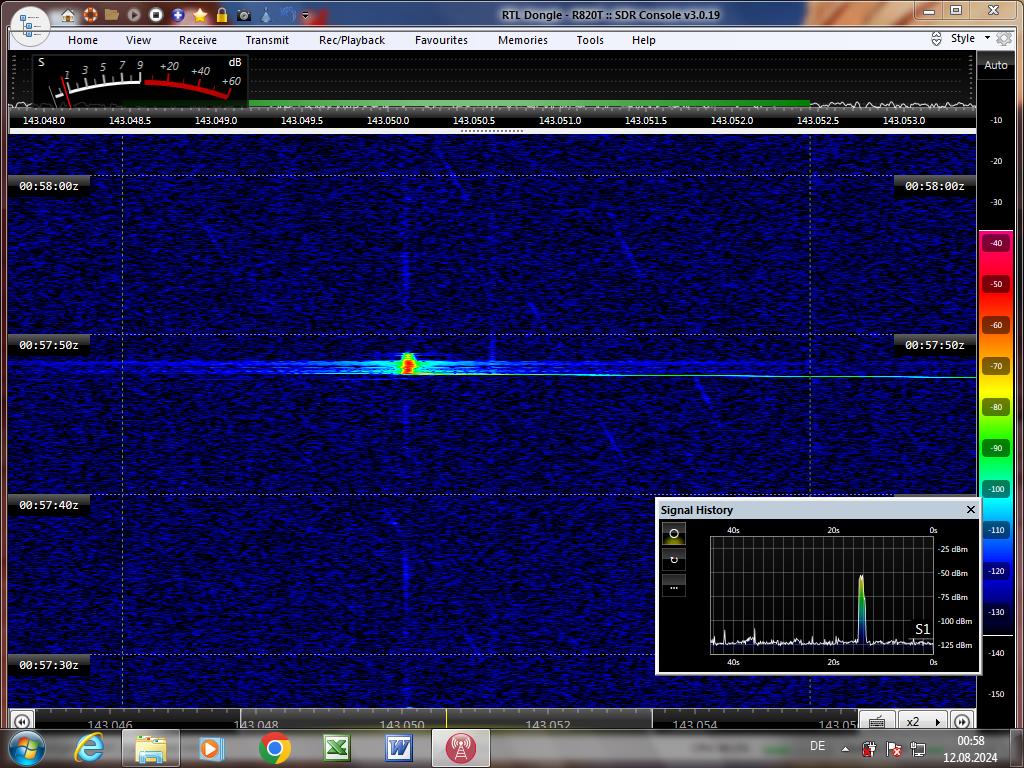The height and width of the screenshot is (768, 1024).
Task: Open the SDR Console application menu orb
Action: (30, 27)
